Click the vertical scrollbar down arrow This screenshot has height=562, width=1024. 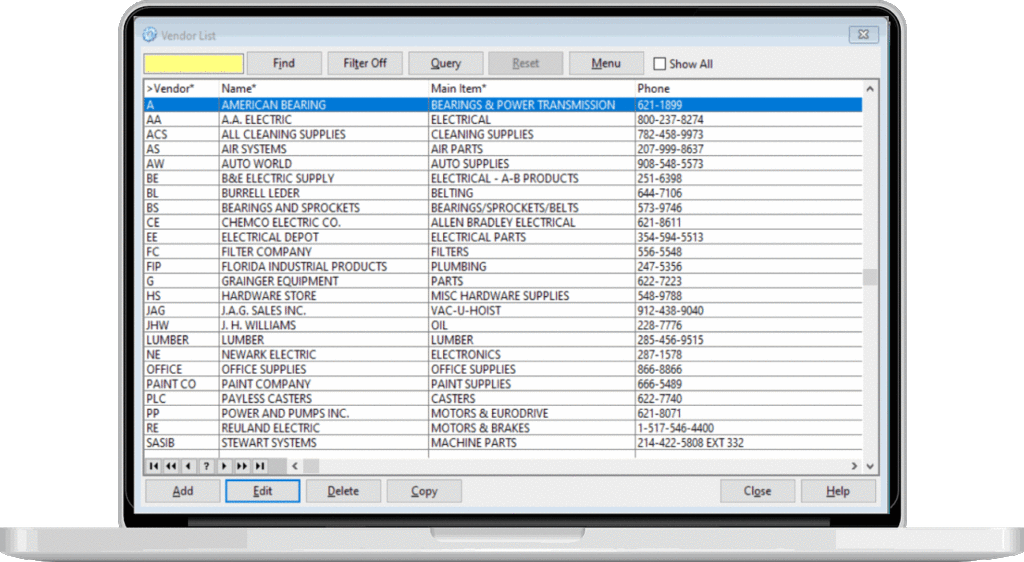(870, 466)
